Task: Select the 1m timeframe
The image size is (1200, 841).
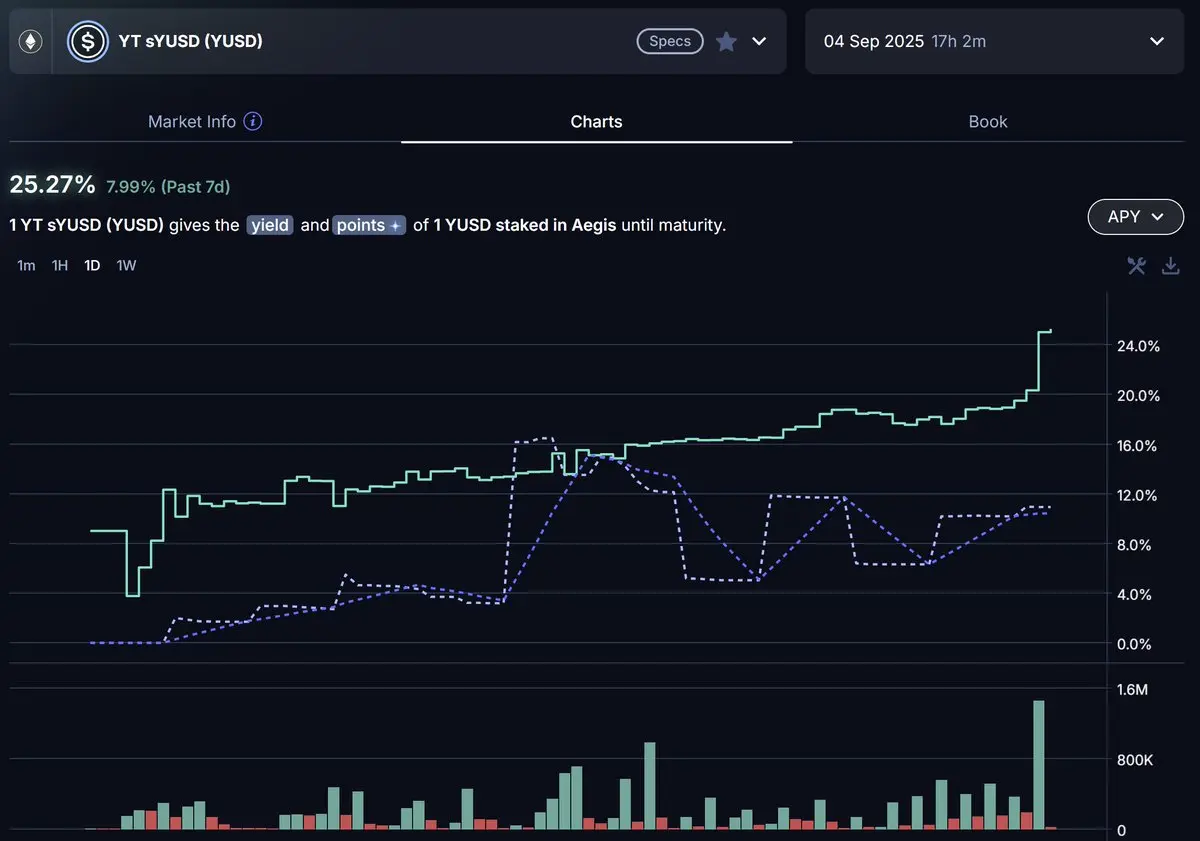Action: click(26, 266)
